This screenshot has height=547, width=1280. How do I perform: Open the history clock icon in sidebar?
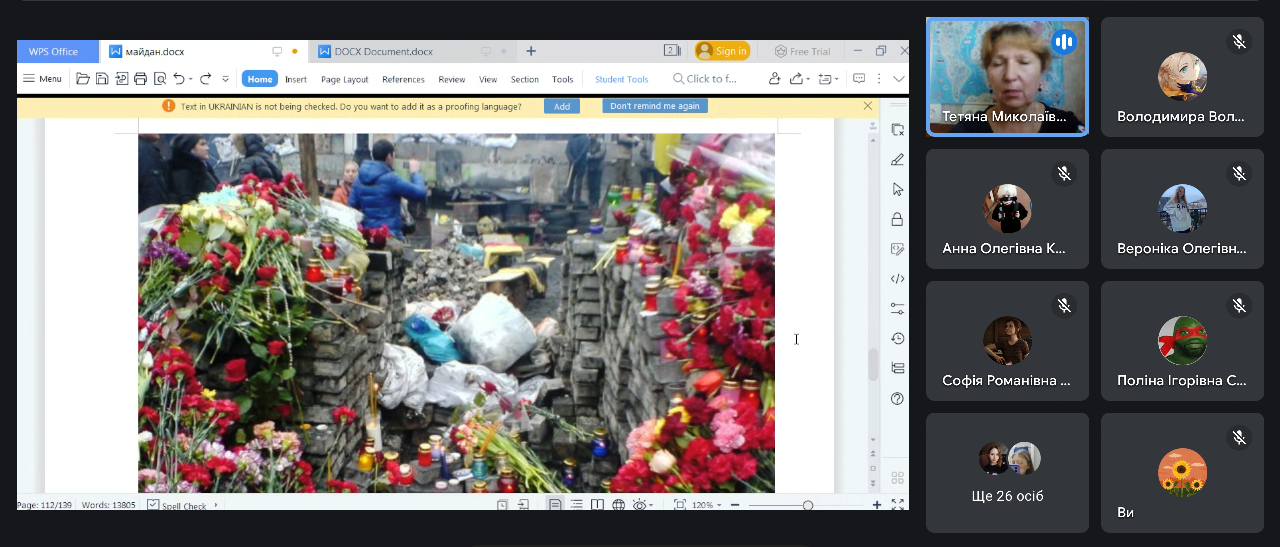coord(897,339)
